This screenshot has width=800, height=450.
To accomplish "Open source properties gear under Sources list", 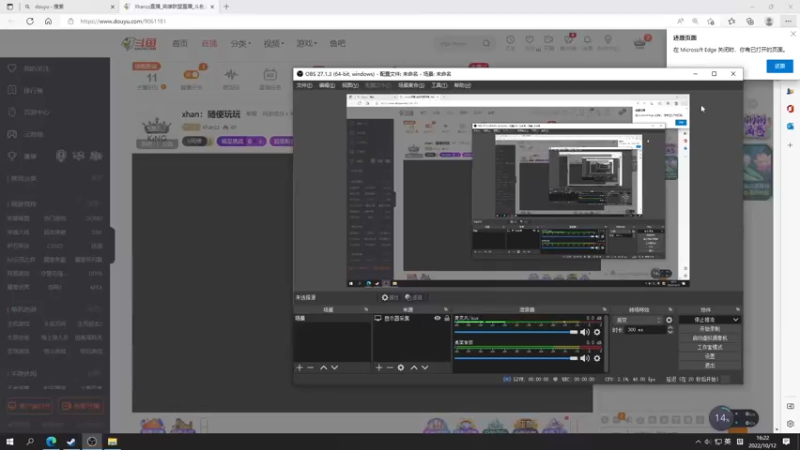I will pos(401,367).
